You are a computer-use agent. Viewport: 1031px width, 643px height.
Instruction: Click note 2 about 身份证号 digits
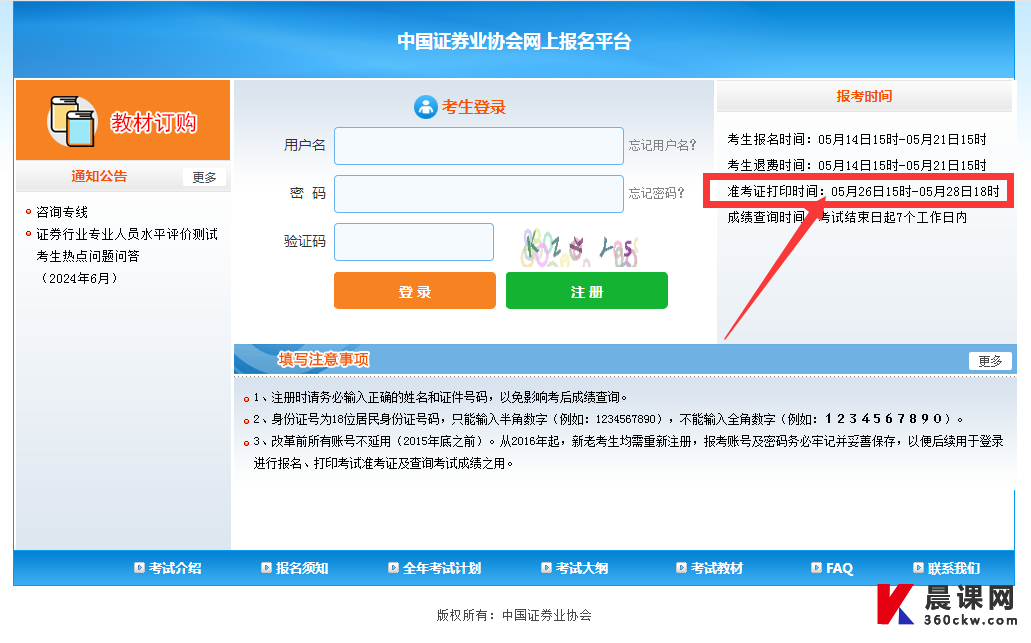[x=608, y=419]
